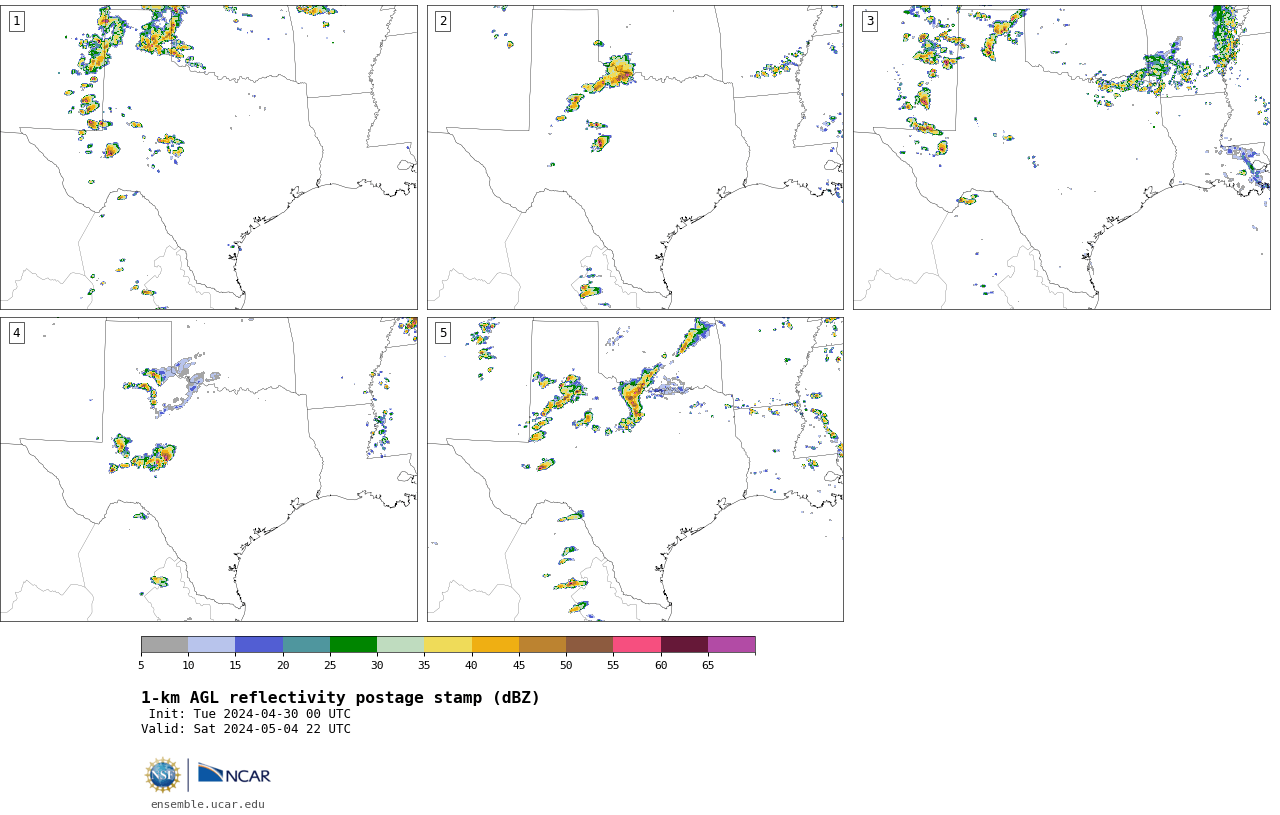
Task: Click the light blue 10-15 dBZ swatch
Action: [x=212, y=644]
